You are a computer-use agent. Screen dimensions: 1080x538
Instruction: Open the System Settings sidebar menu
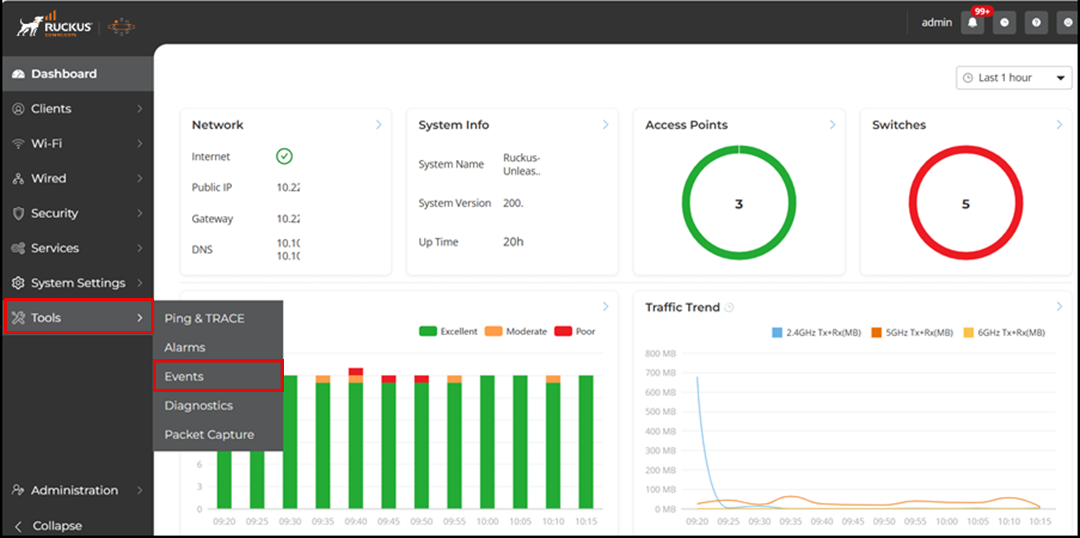click(76, 283)
